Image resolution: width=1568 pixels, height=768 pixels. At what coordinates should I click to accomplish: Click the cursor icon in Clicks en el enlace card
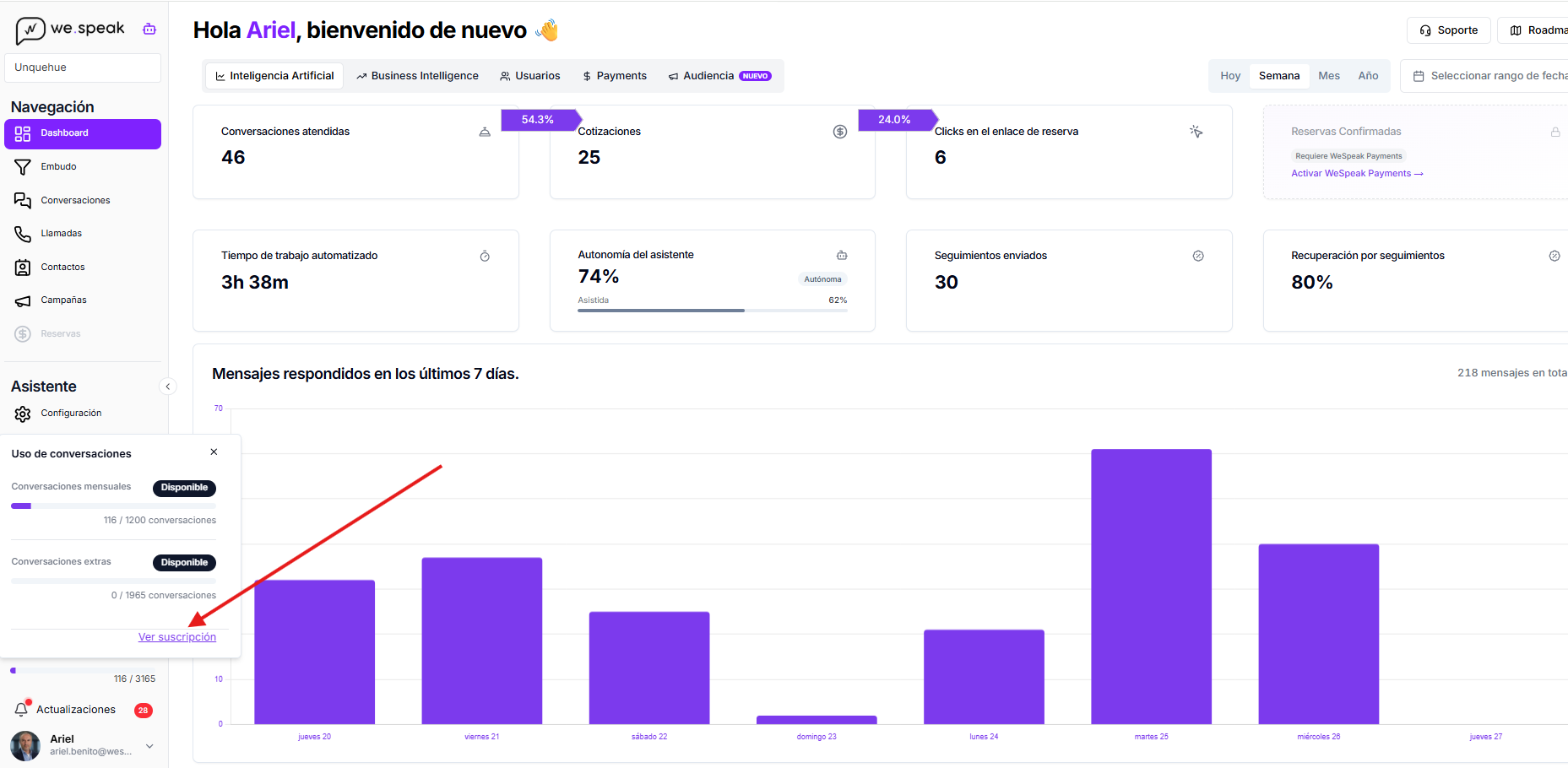click(1196, 132)
